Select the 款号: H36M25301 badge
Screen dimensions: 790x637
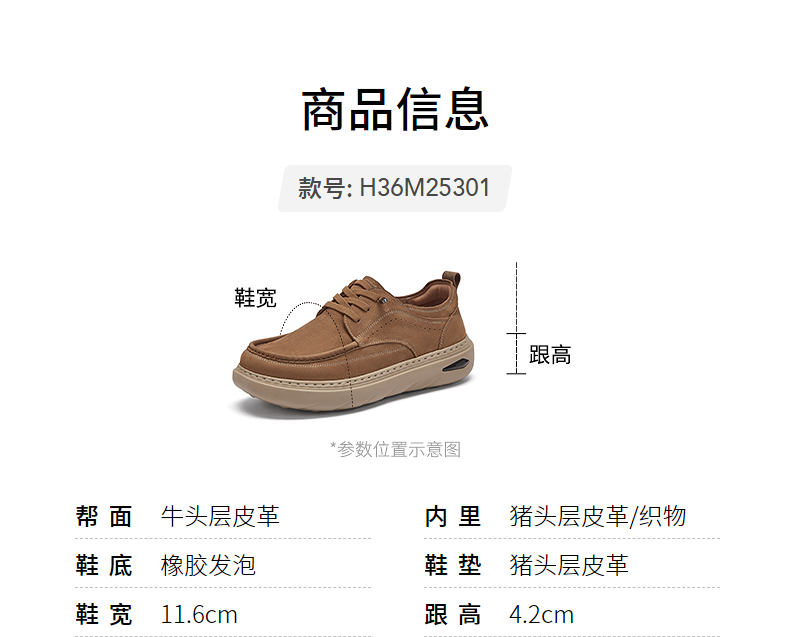pyautogui.click(x=394, y=188)
